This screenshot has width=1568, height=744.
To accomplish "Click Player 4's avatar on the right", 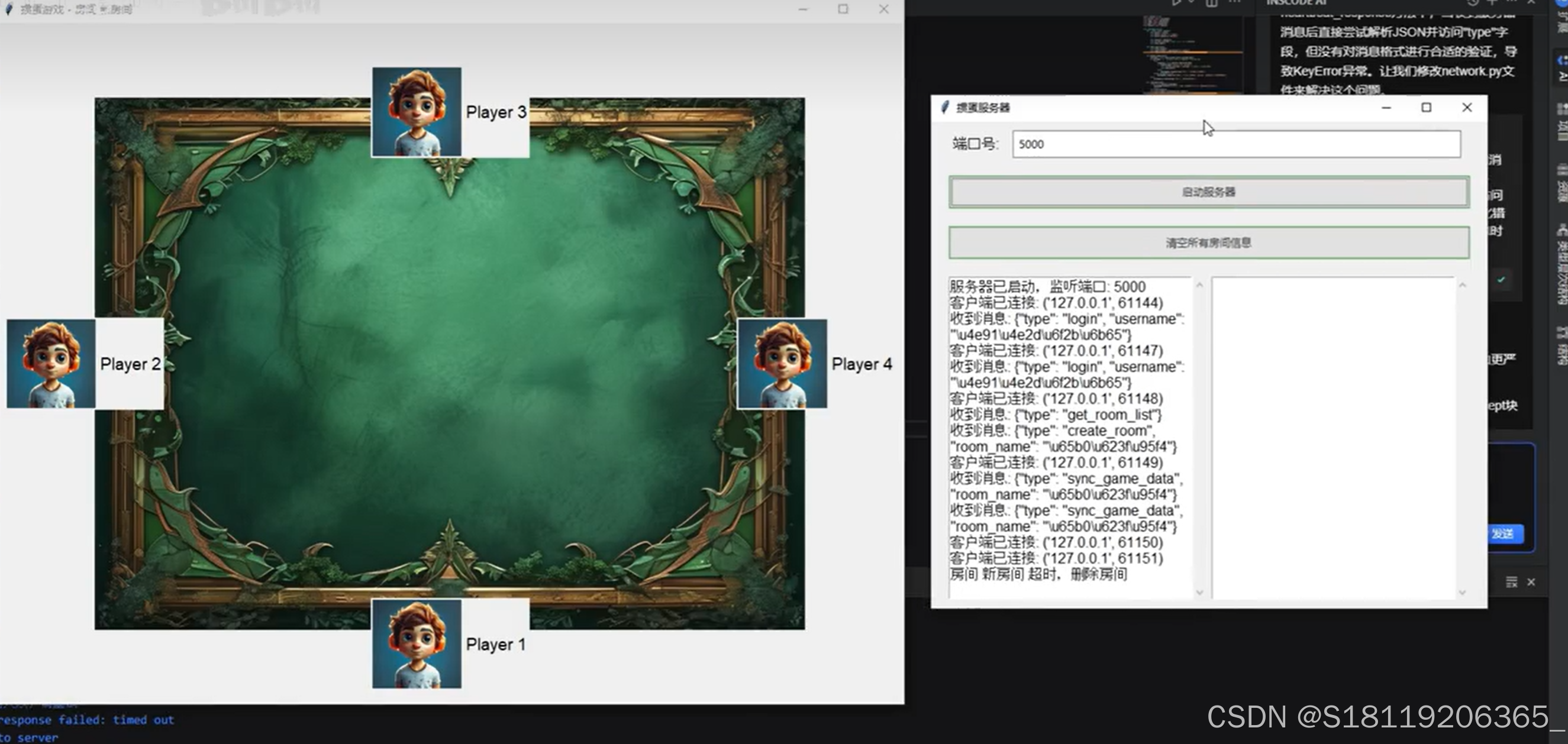I will pos(782,364).
